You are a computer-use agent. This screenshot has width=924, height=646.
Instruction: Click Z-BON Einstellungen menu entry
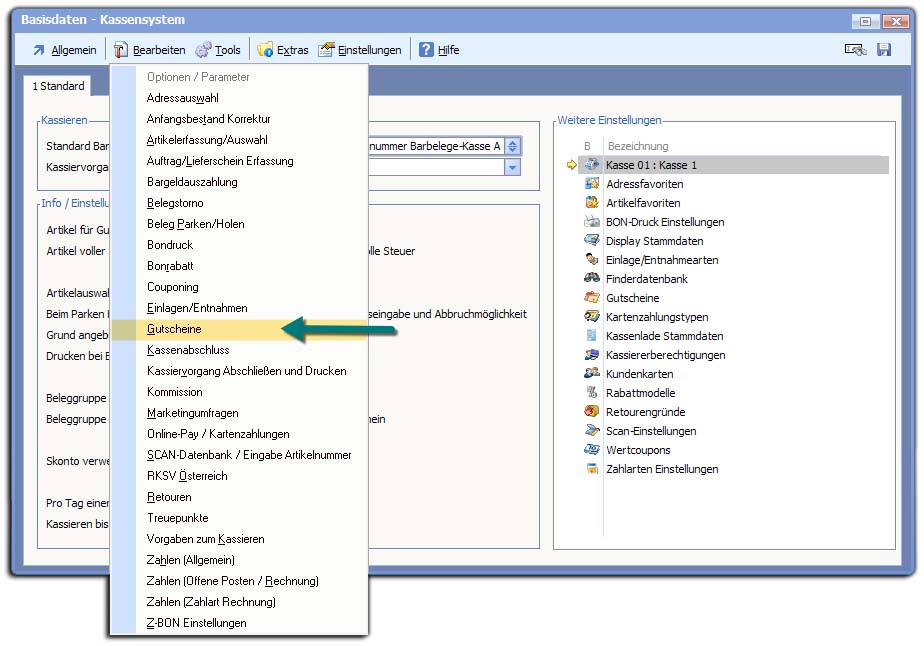pos(196,623)
